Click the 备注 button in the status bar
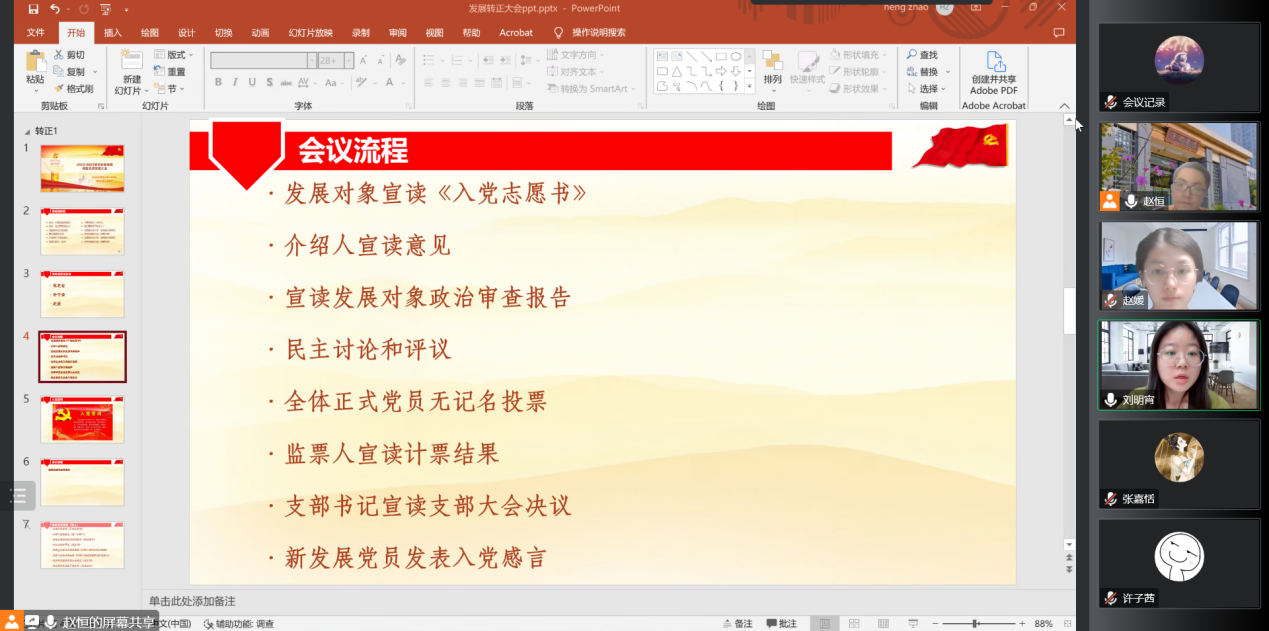Viewport: 1269px width, 631px height. point(738,622)
